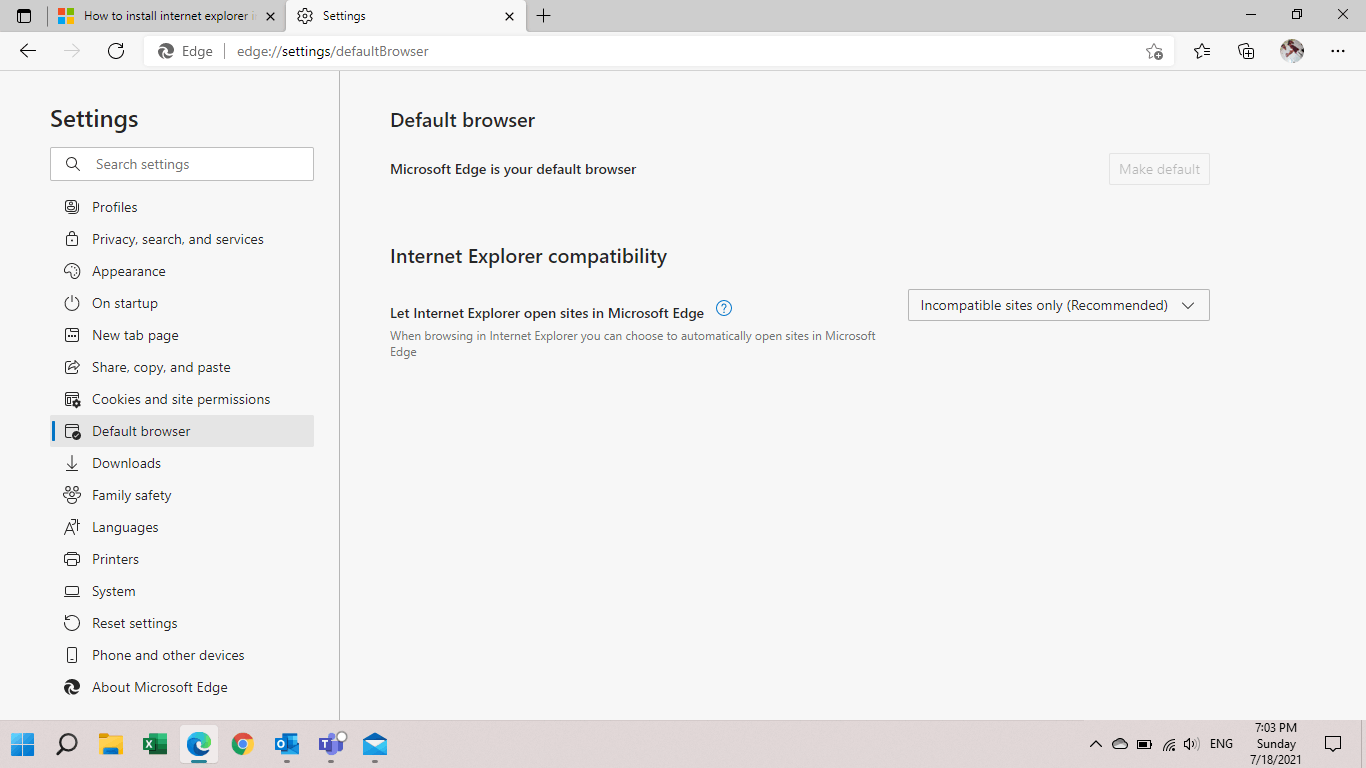Open the tab actions menu icon
The height and width of the screenshot is (768, 1366).
point(24,16)
